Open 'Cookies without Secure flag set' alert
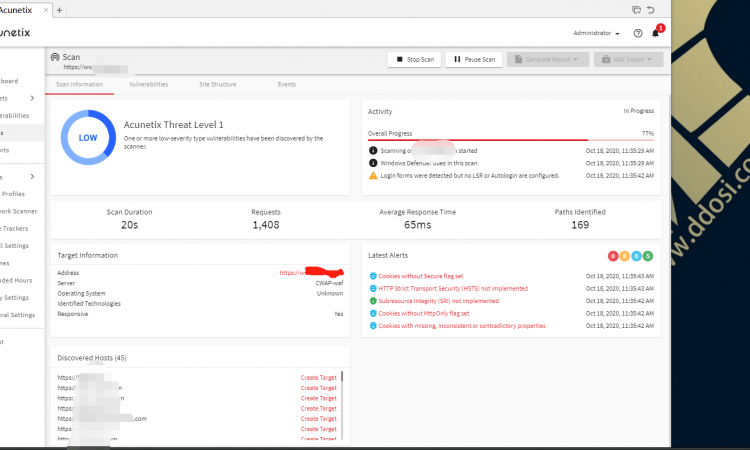Screen dimensions: 750x450 pos(420,276)
